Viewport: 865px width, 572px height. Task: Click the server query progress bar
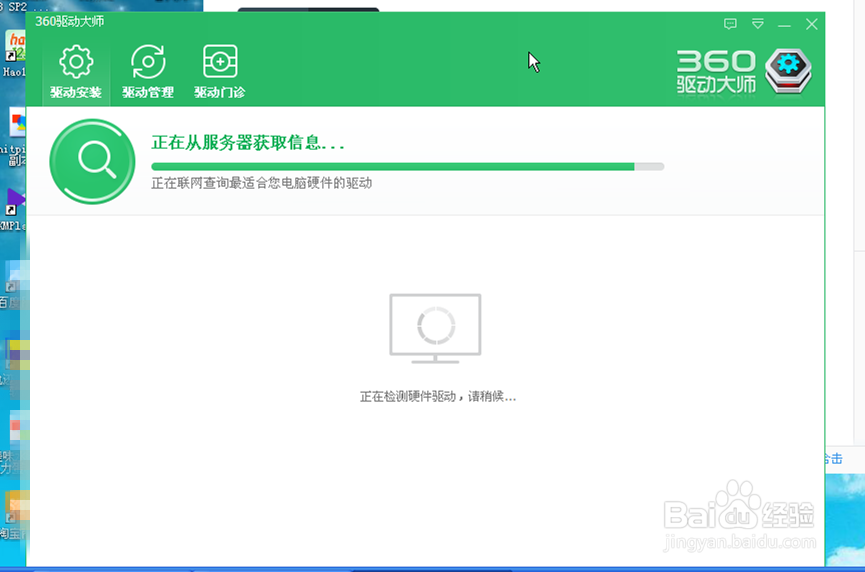click(408, 166)
